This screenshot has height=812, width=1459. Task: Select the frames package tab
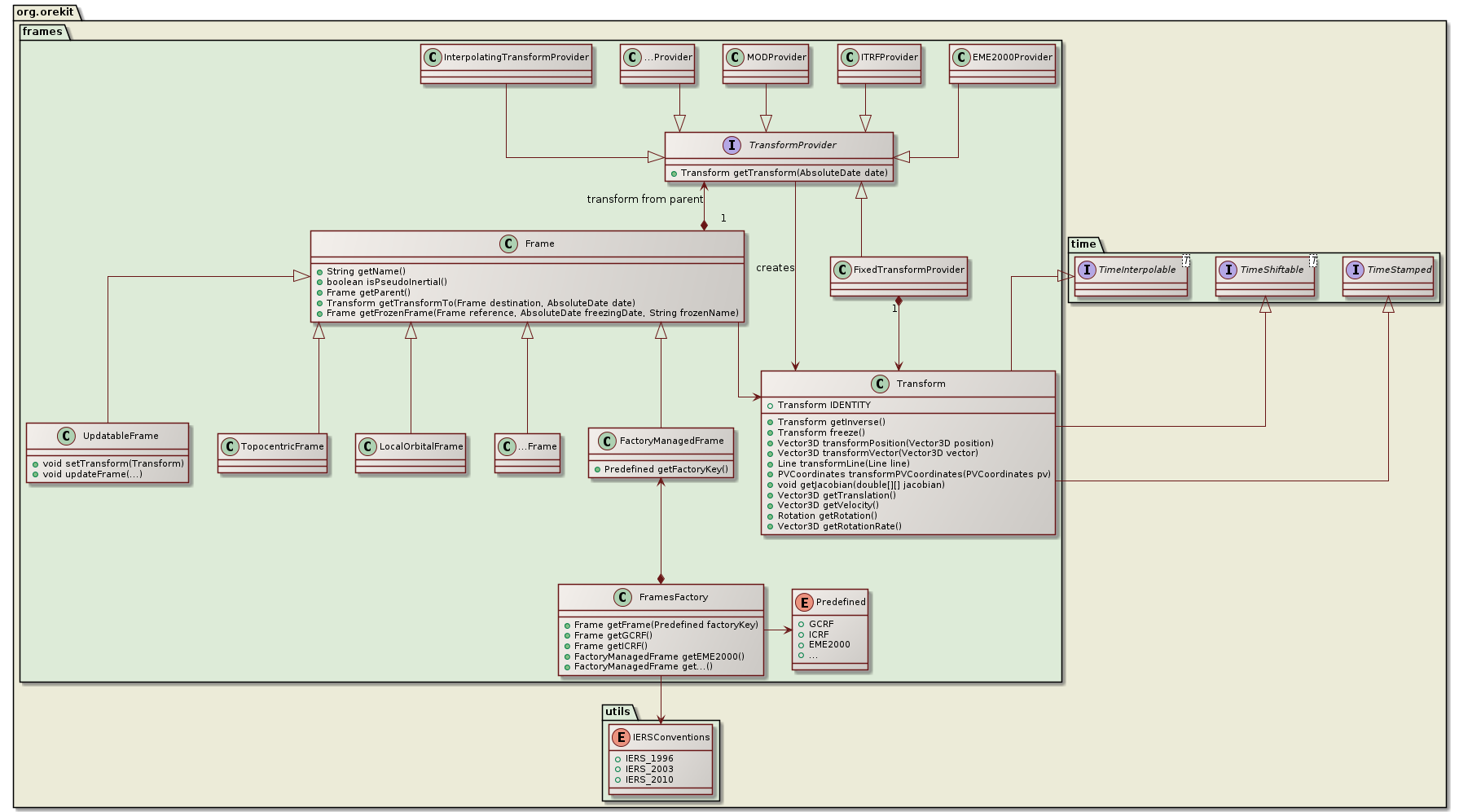42,32
